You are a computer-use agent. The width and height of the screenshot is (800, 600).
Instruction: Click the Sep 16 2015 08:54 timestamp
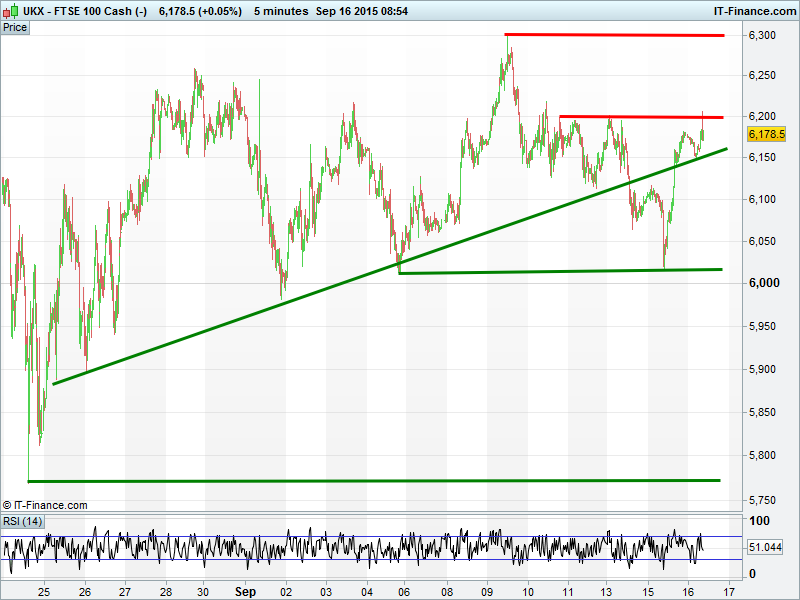[x=362, y=11]
